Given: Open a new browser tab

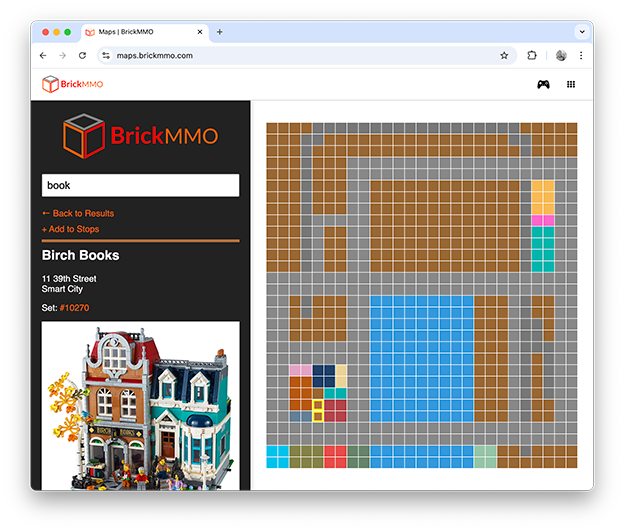Looking at the screenshot, I should (x=219, y=32).
